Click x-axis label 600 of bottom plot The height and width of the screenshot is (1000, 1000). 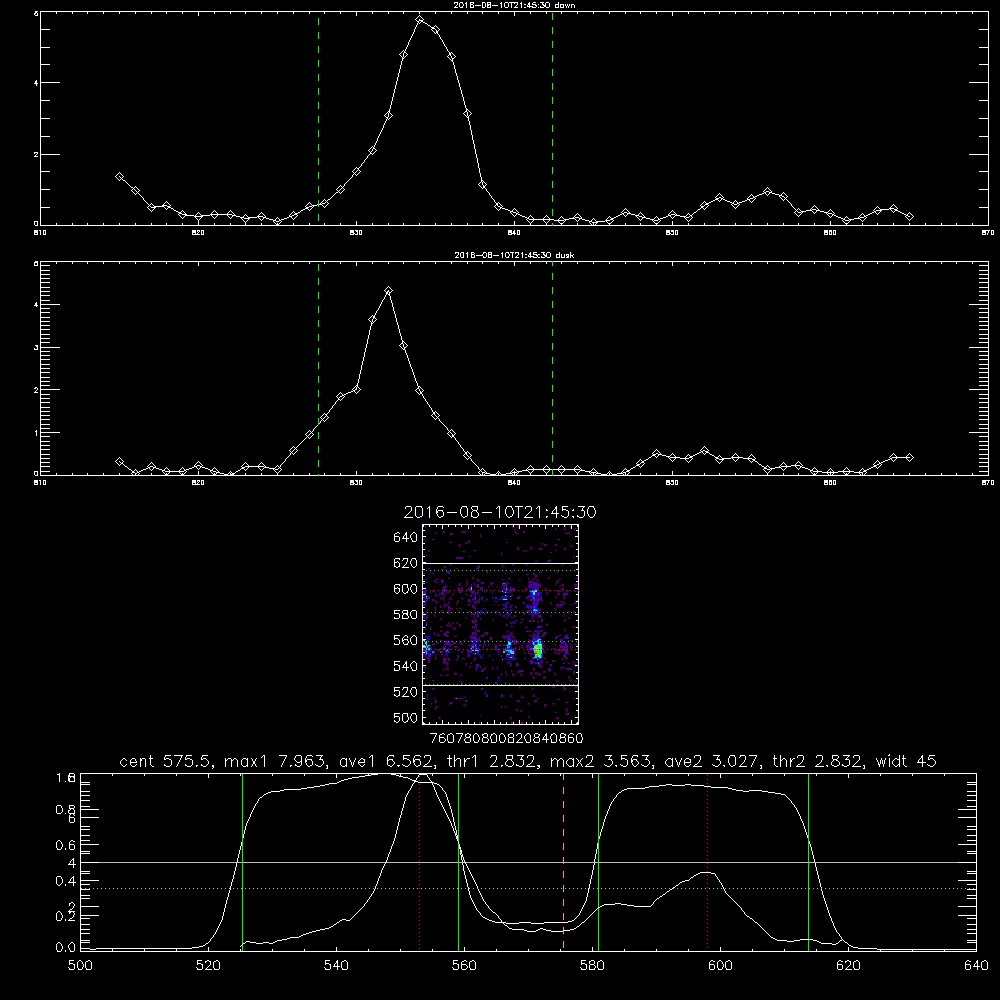720,966
